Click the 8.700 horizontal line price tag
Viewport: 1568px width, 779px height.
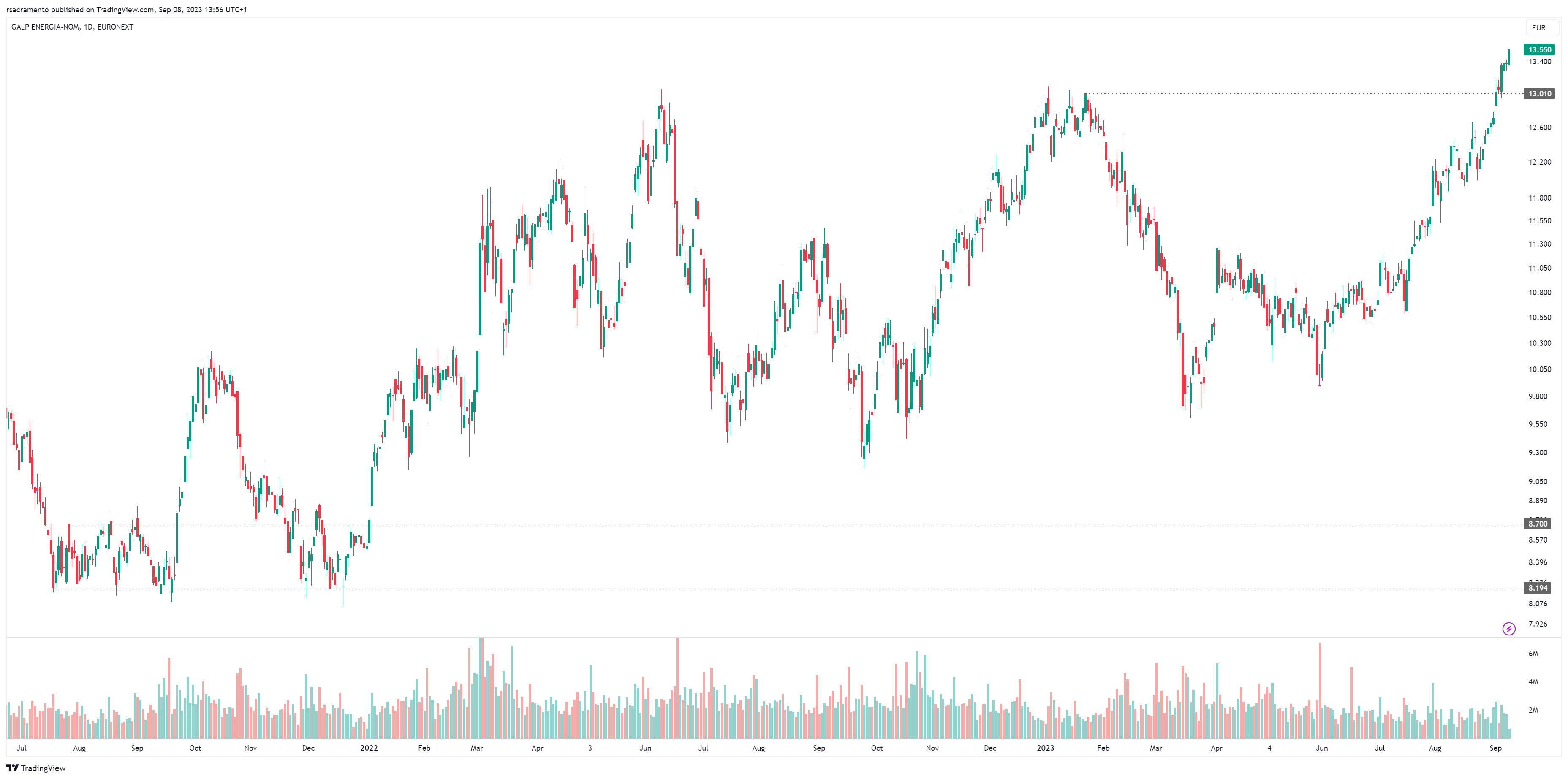tap(1538, 524)
